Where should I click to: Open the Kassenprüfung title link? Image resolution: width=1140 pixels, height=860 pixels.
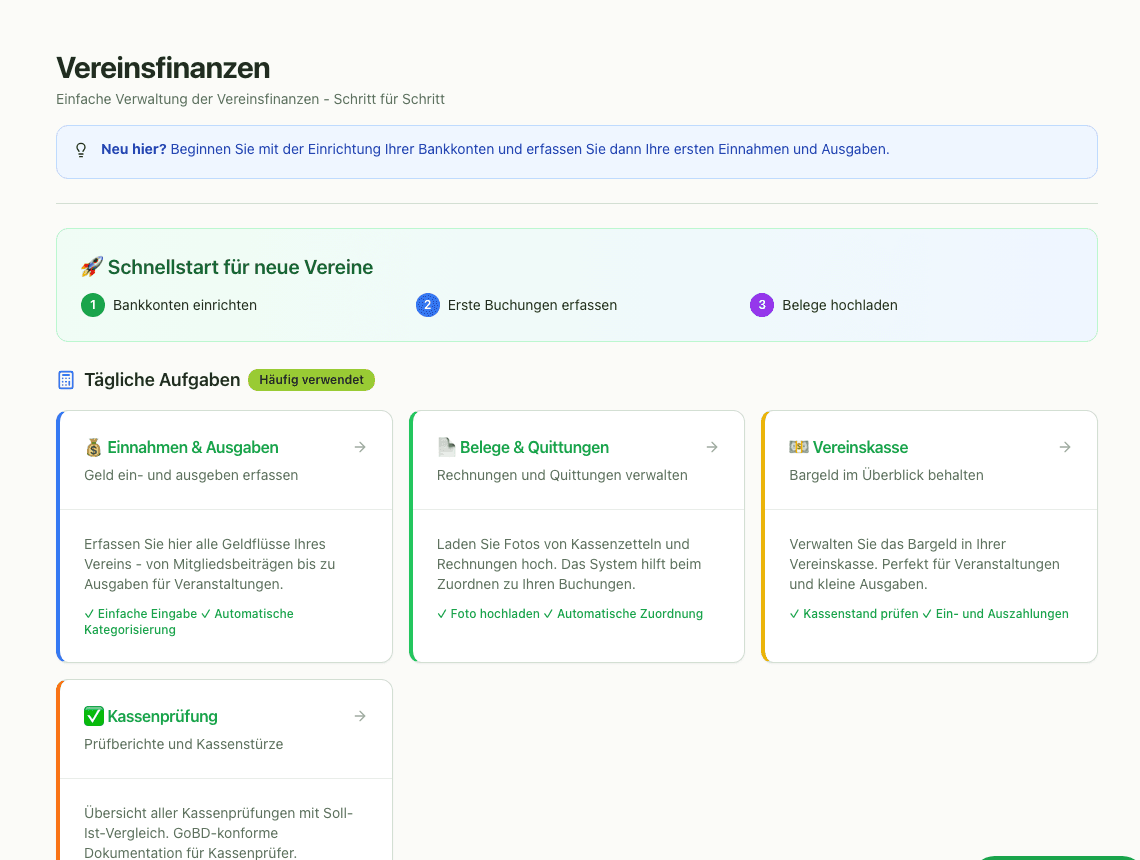162,717
